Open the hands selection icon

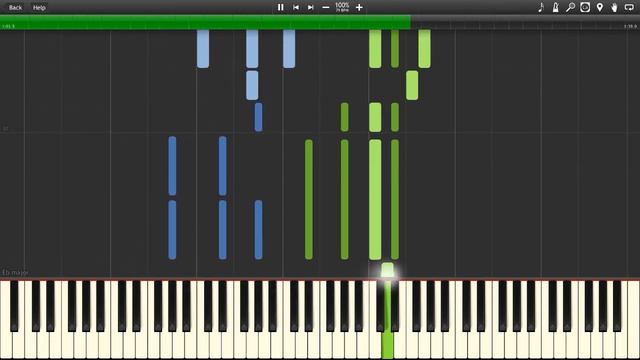click(x=614, y=7)
